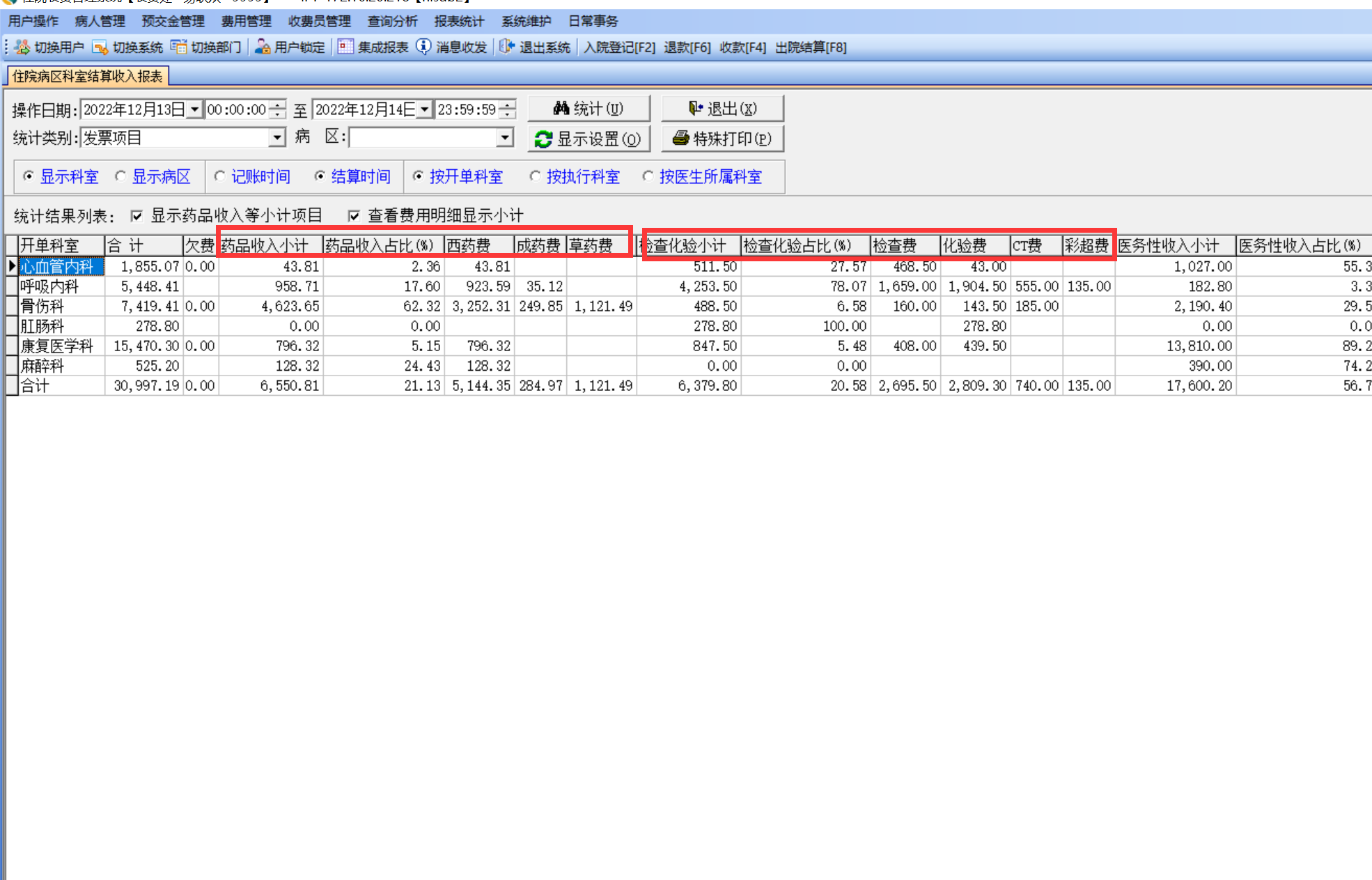
Task: Click the 消息收发 info icon
Action: pyautogui.click(x=423, y=47)
